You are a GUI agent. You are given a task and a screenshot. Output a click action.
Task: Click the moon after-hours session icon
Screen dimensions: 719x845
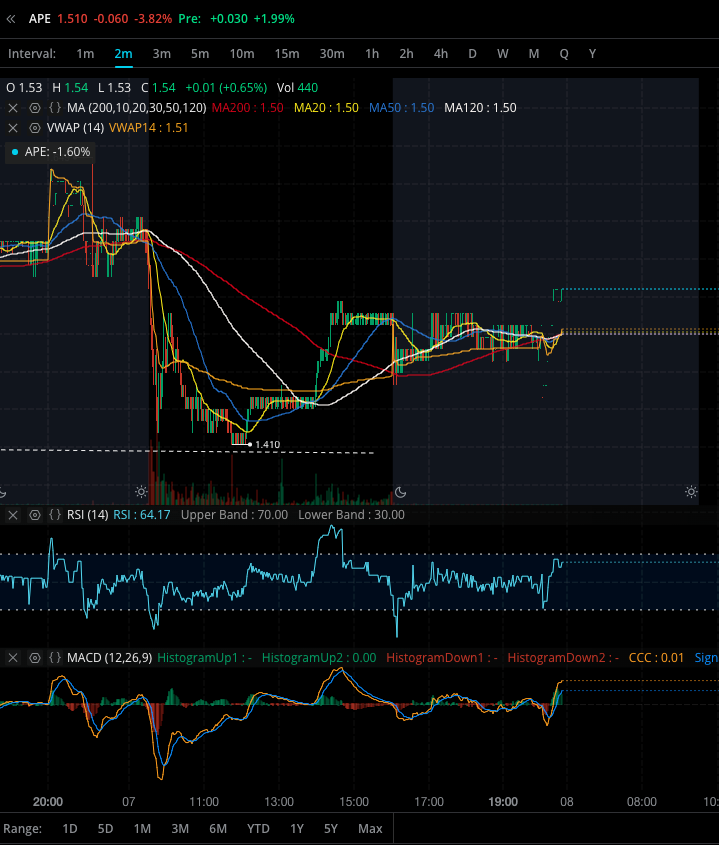[x=400, y=492]
